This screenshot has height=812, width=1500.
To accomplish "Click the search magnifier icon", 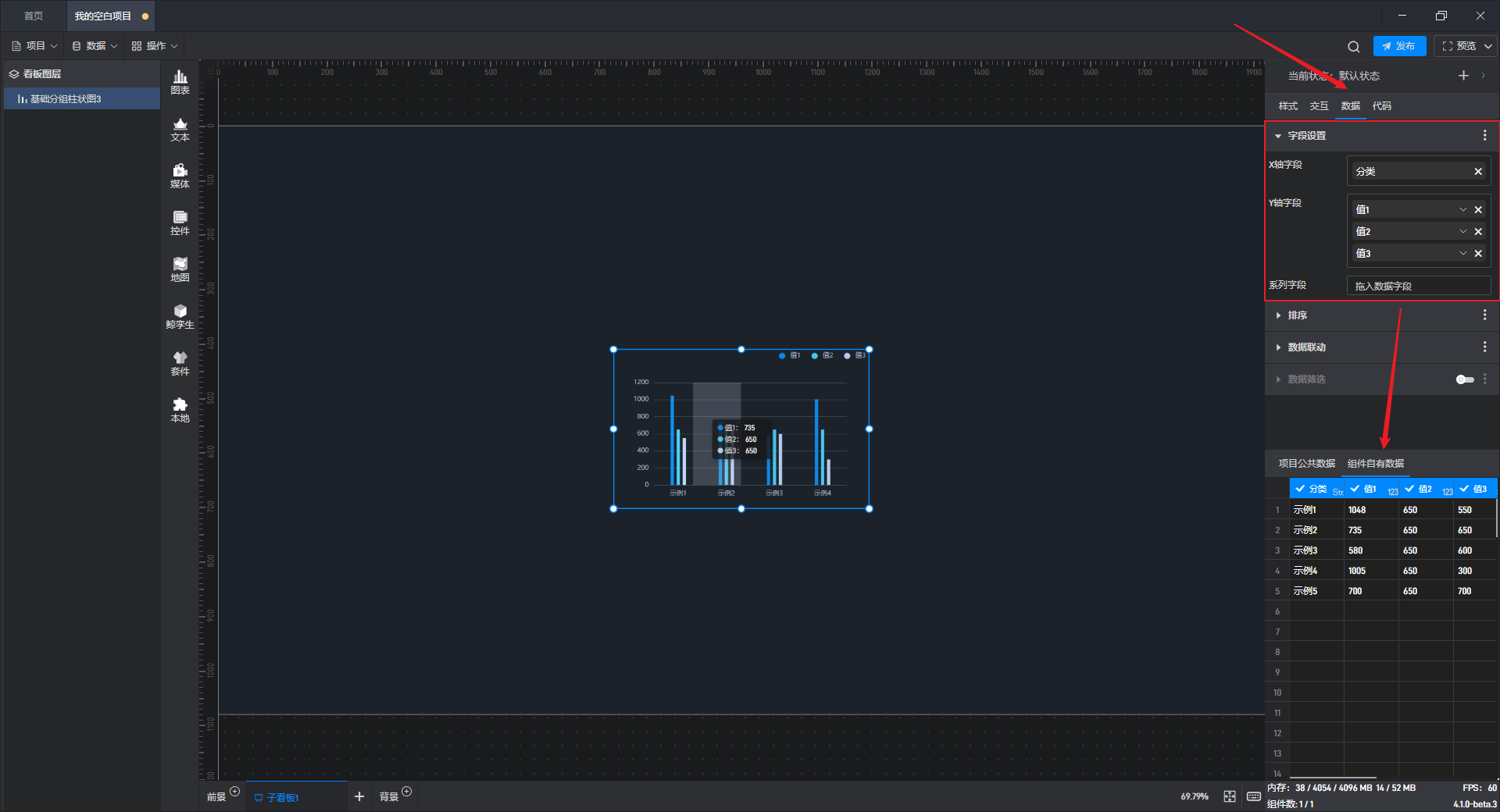I will pyautogui.click(x=1353, y=47).
